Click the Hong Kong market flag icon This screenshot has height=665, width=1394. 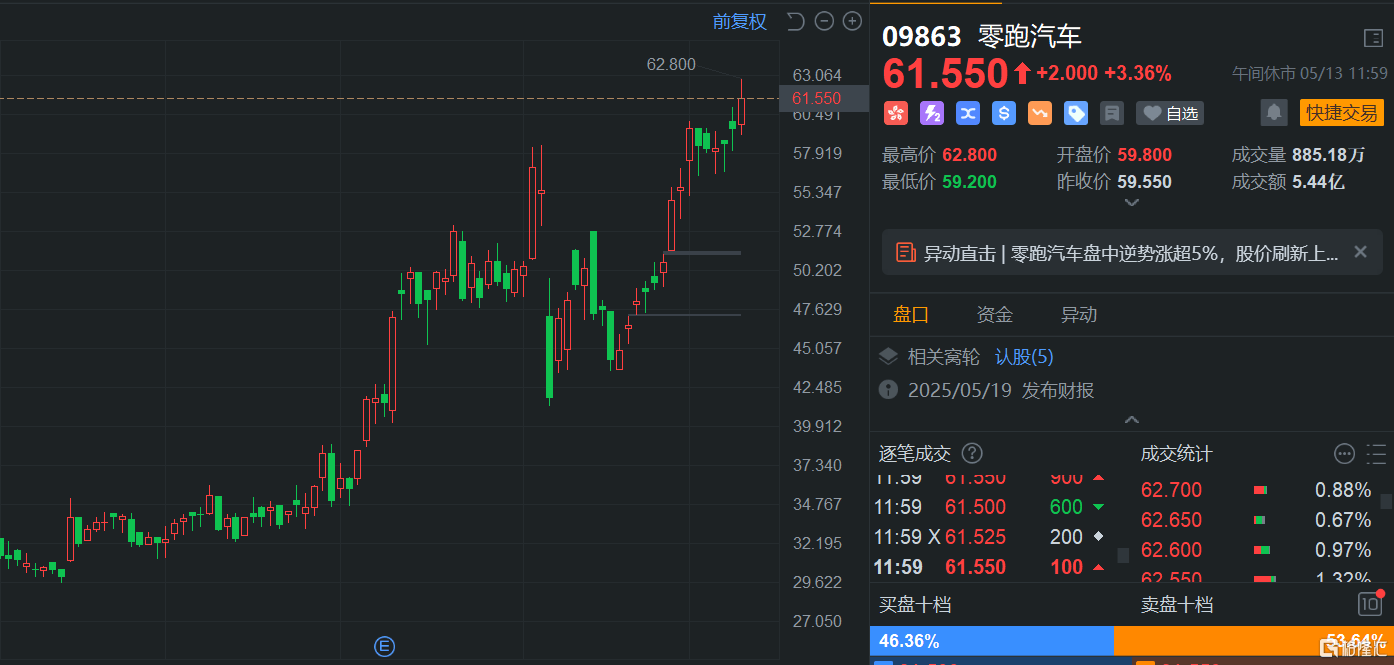[895, 113]
